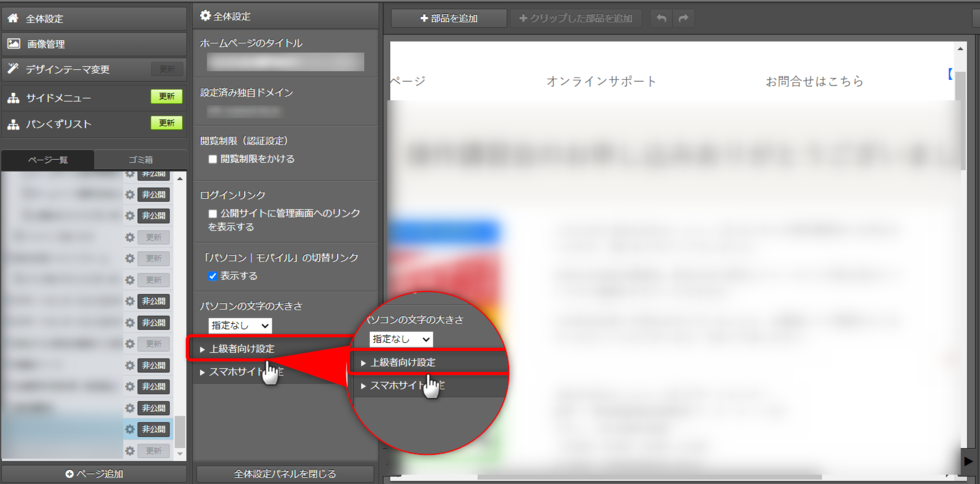
Task: Enable the 閲覧制限をかける checkbox
Action: [x=213, y=159]
